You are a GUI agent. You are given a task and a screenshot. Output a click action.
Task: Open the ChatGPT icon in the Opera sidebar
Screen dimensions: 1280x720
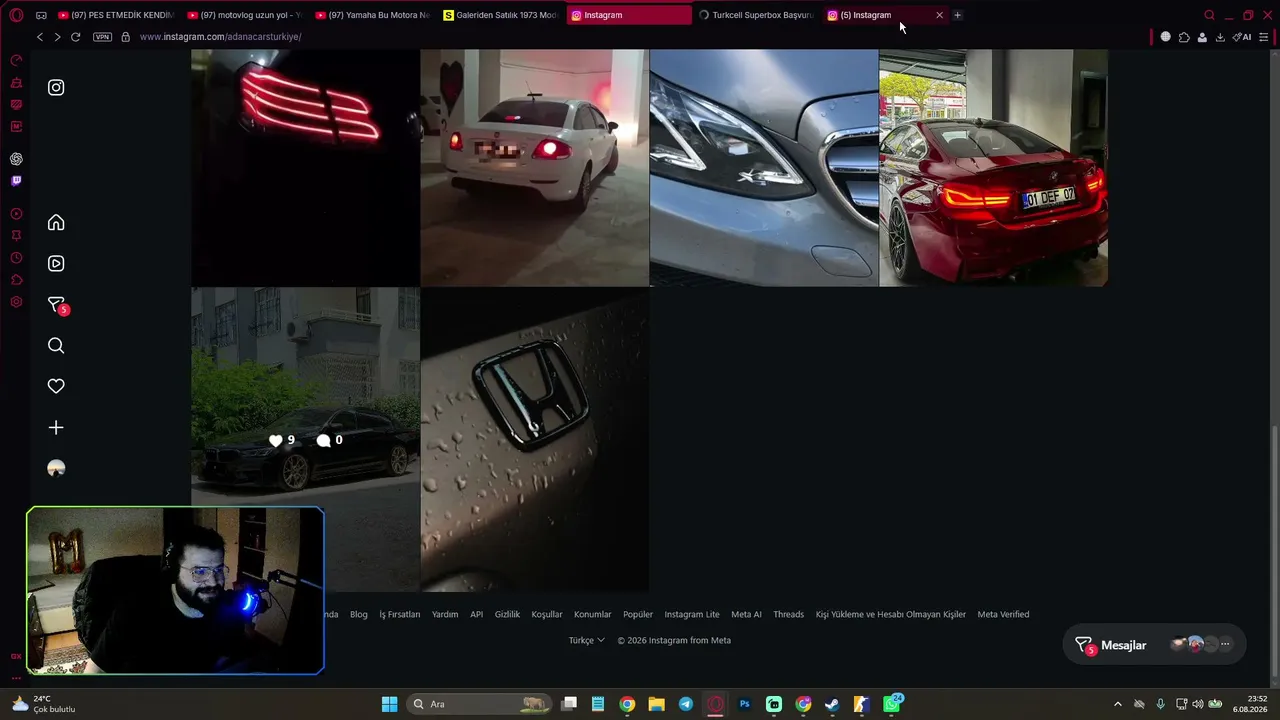pyautogui.click(x=16, y=159)
